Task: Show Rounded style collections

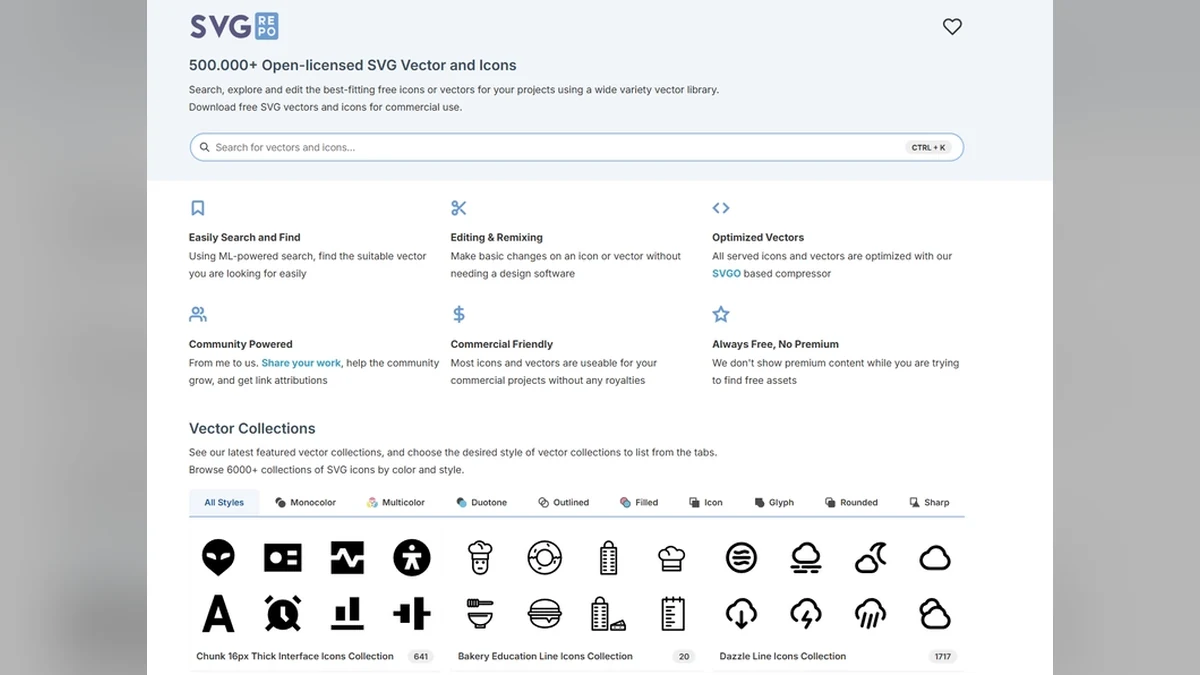Action: [851, 502]
